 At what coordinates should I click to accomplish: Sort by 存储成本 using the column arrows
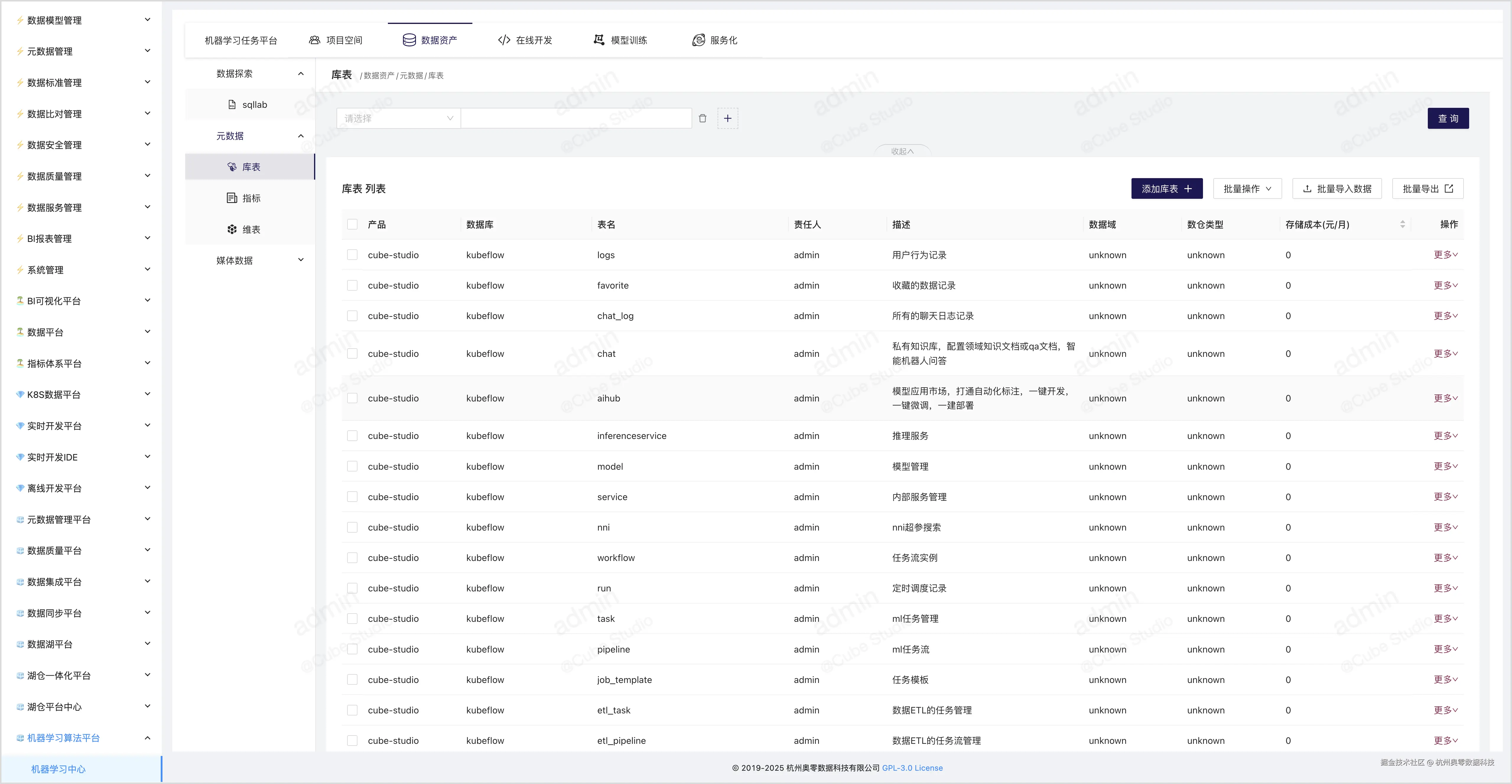click(1402, 224)
